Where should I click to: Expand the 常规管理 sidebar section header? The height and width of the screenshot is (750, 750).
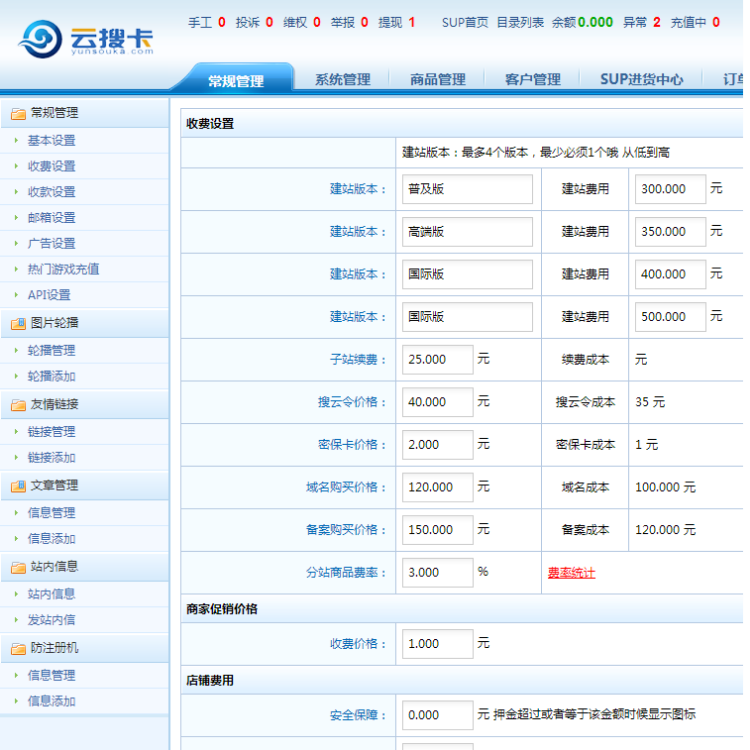tap(85, 113)
